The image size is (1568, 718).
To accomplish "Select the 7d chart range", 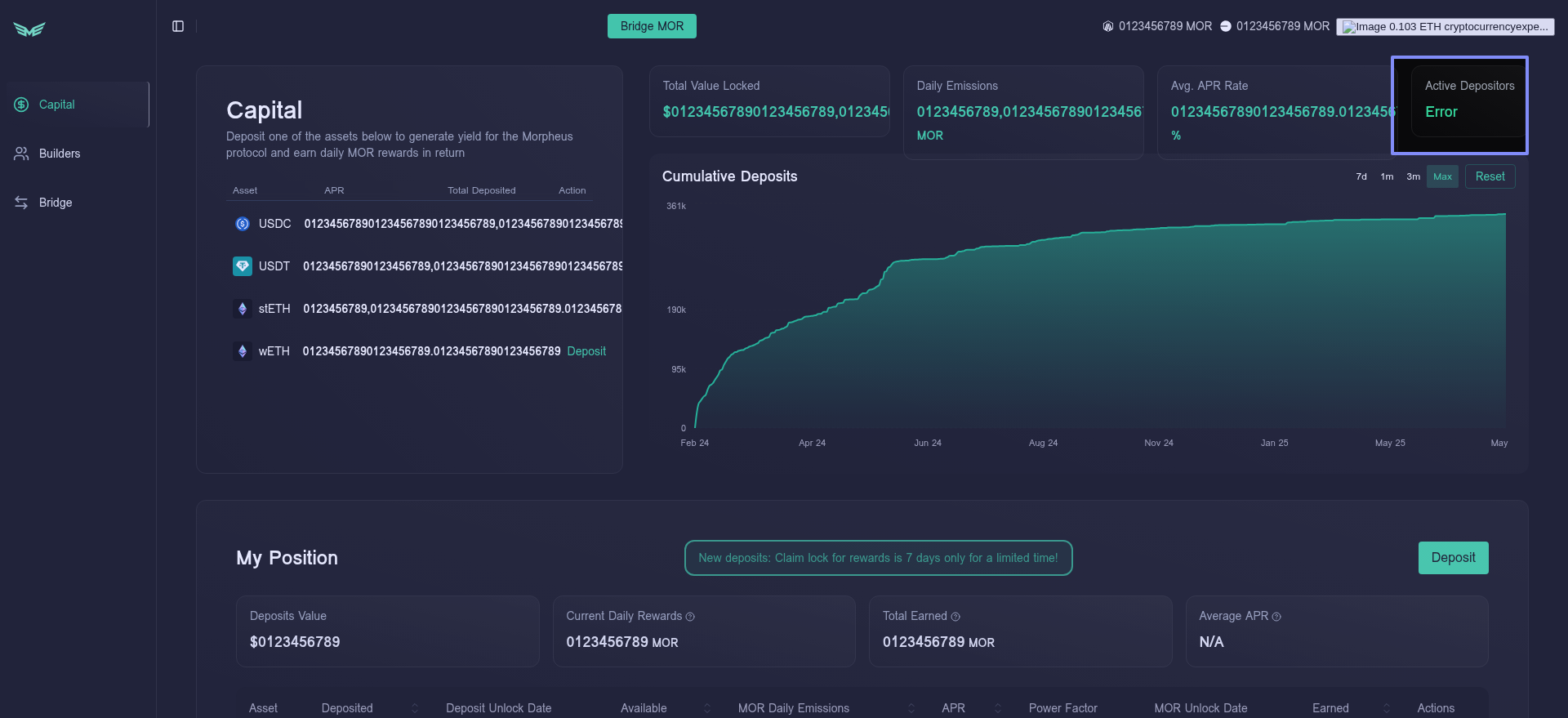I will click(1361, 176).
